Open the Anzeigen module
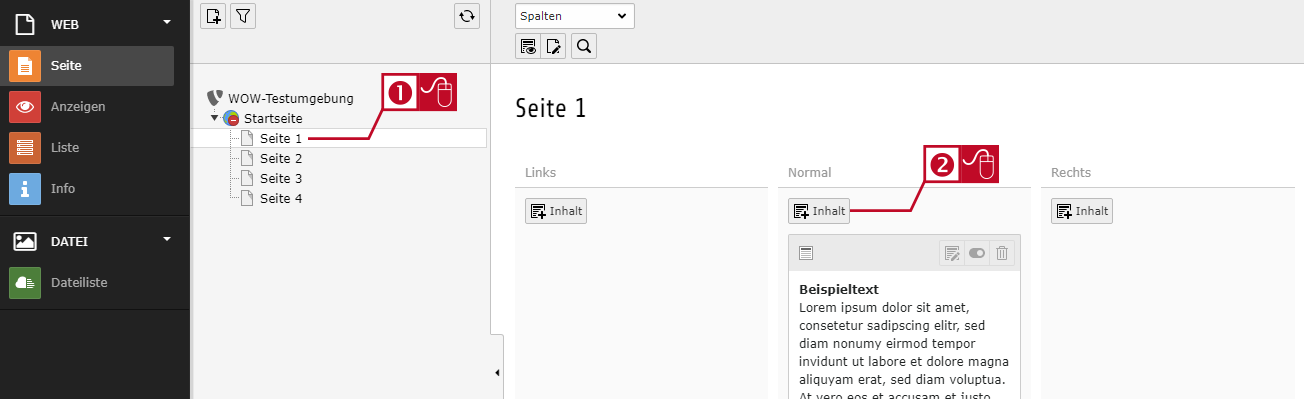The image size is (1304, 399). (87, 106)
